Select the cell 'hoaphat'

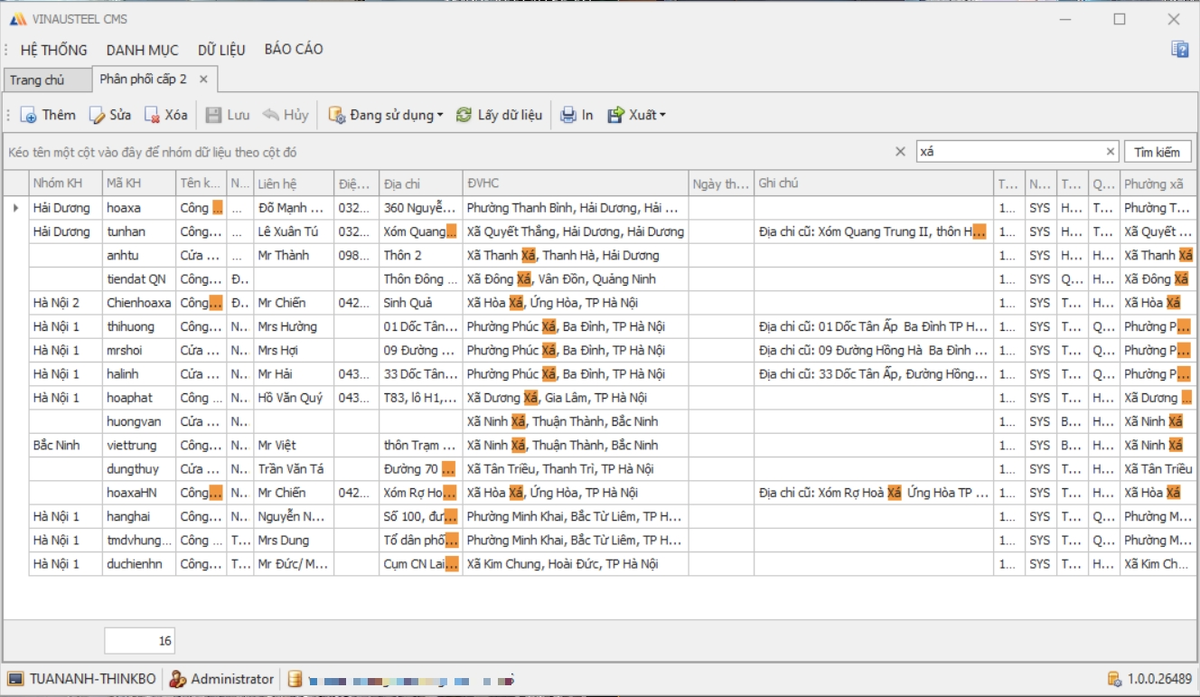tap(139, 398)
